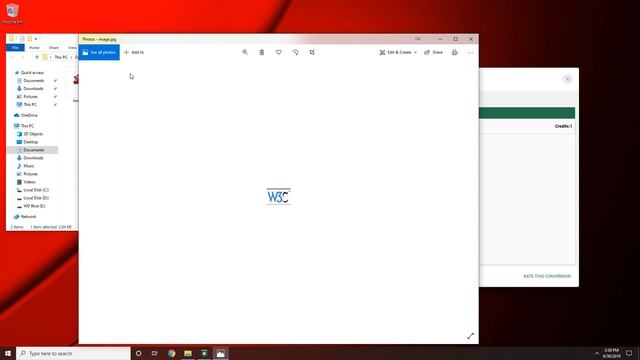This screenshot has width=640, height=360.
Task: Open the Recycle Bin desktop icon
Action: (x=12, y=13)
